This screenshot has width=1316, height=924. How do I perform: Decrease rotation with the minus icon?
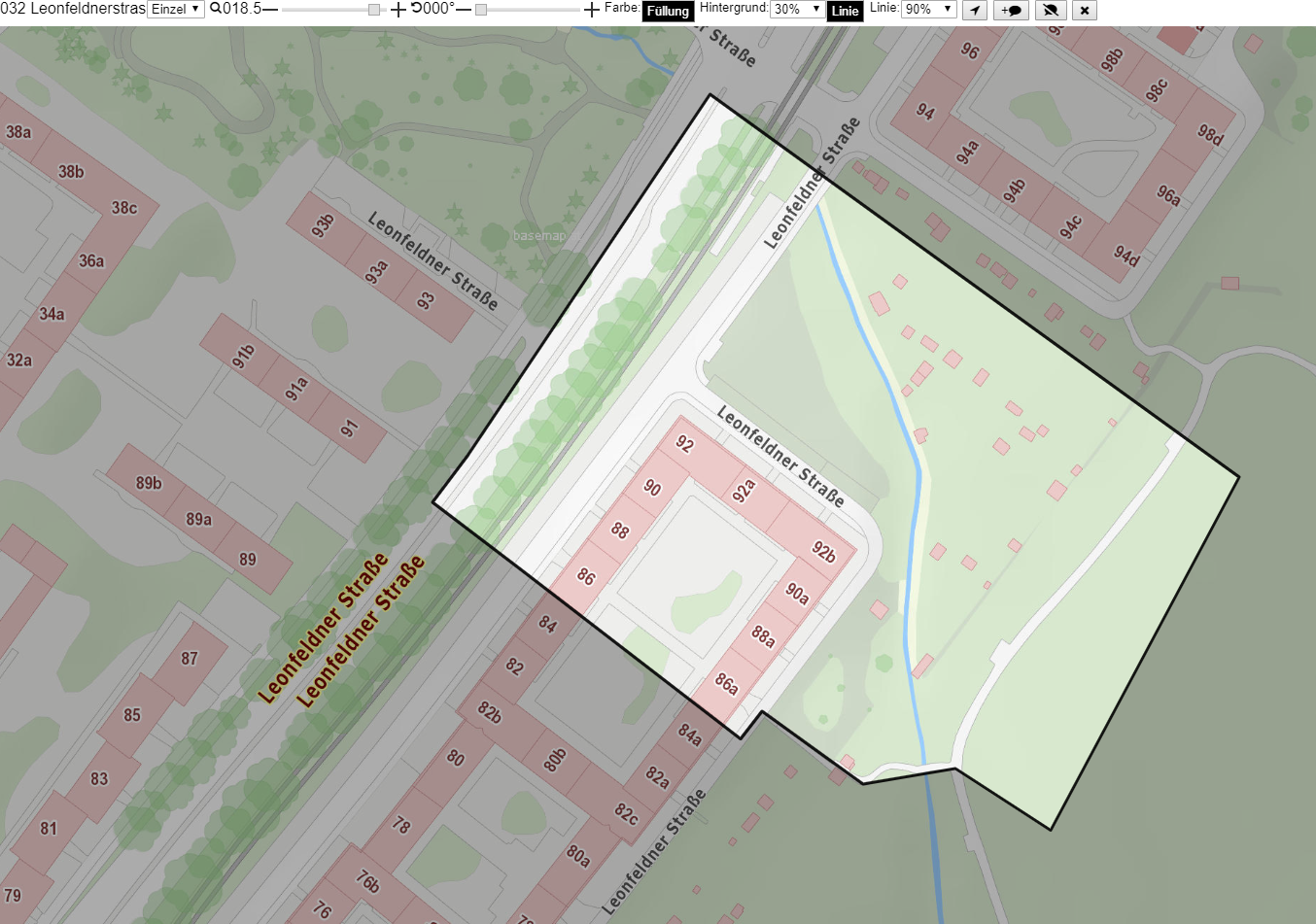[x=463, y=10]
